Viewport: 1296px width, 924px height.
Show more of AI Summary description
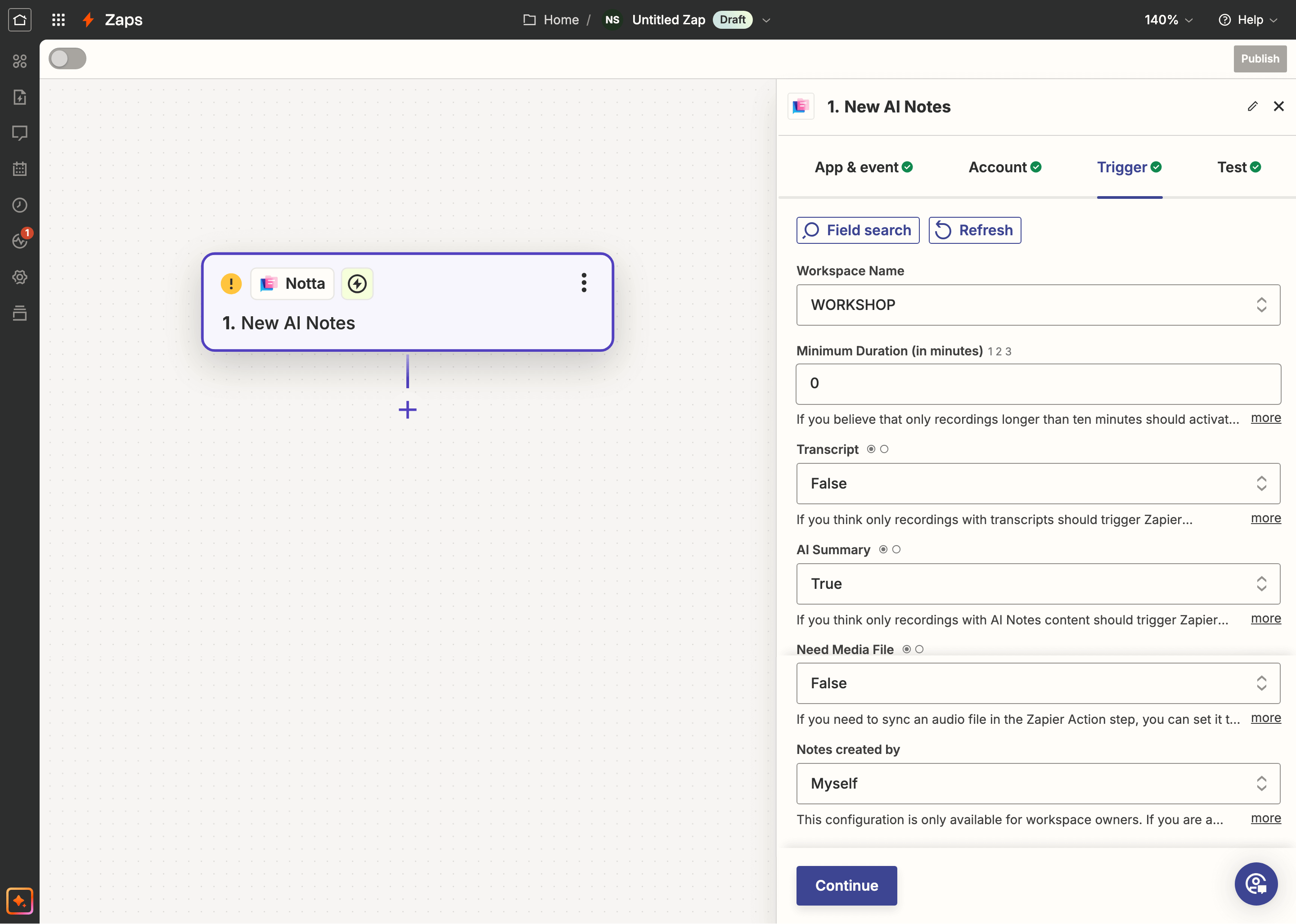click(x=1265, y=619)
